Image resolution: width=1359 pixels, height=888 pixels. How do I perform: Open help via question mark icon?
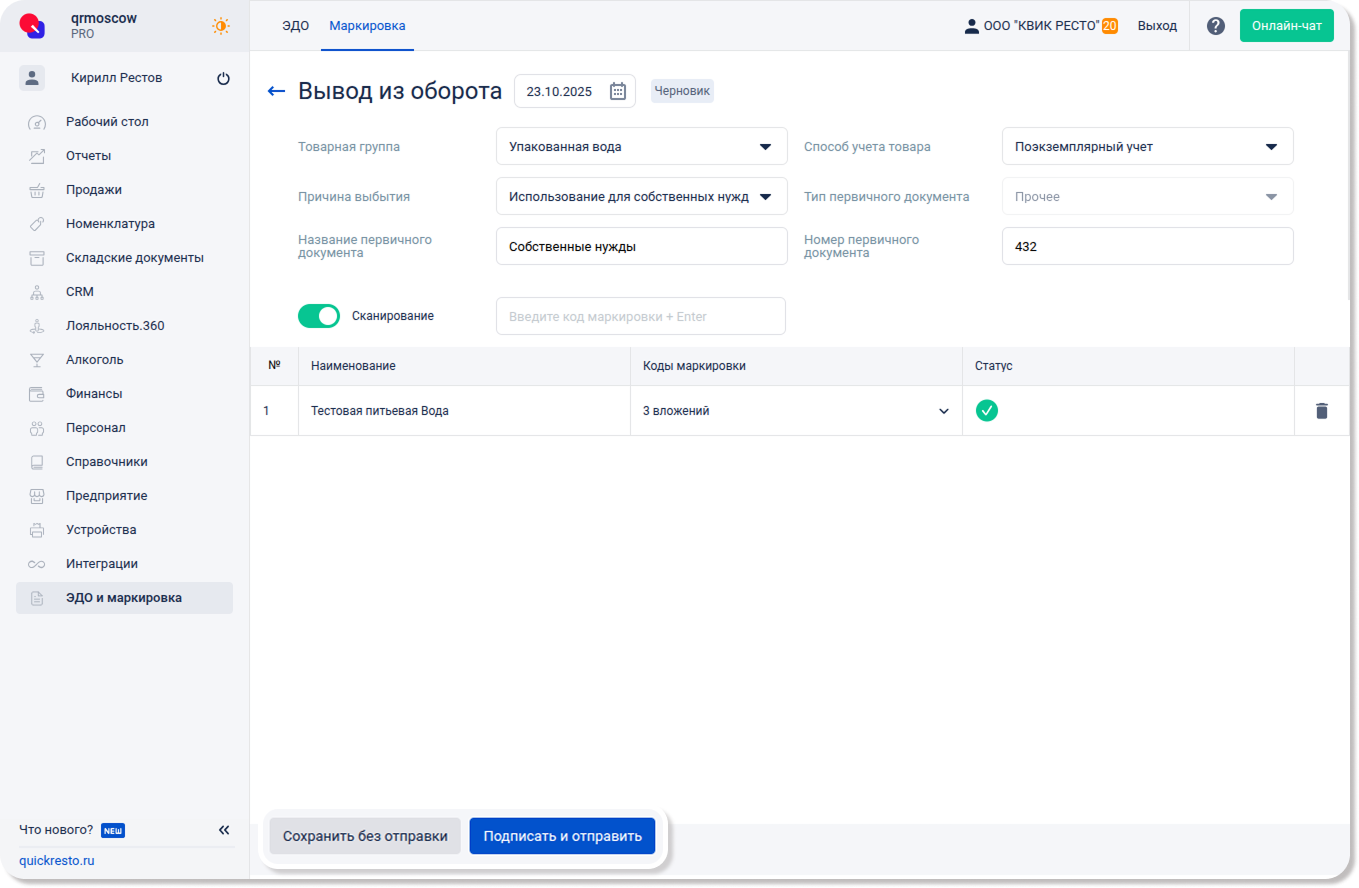[1215, 26]
